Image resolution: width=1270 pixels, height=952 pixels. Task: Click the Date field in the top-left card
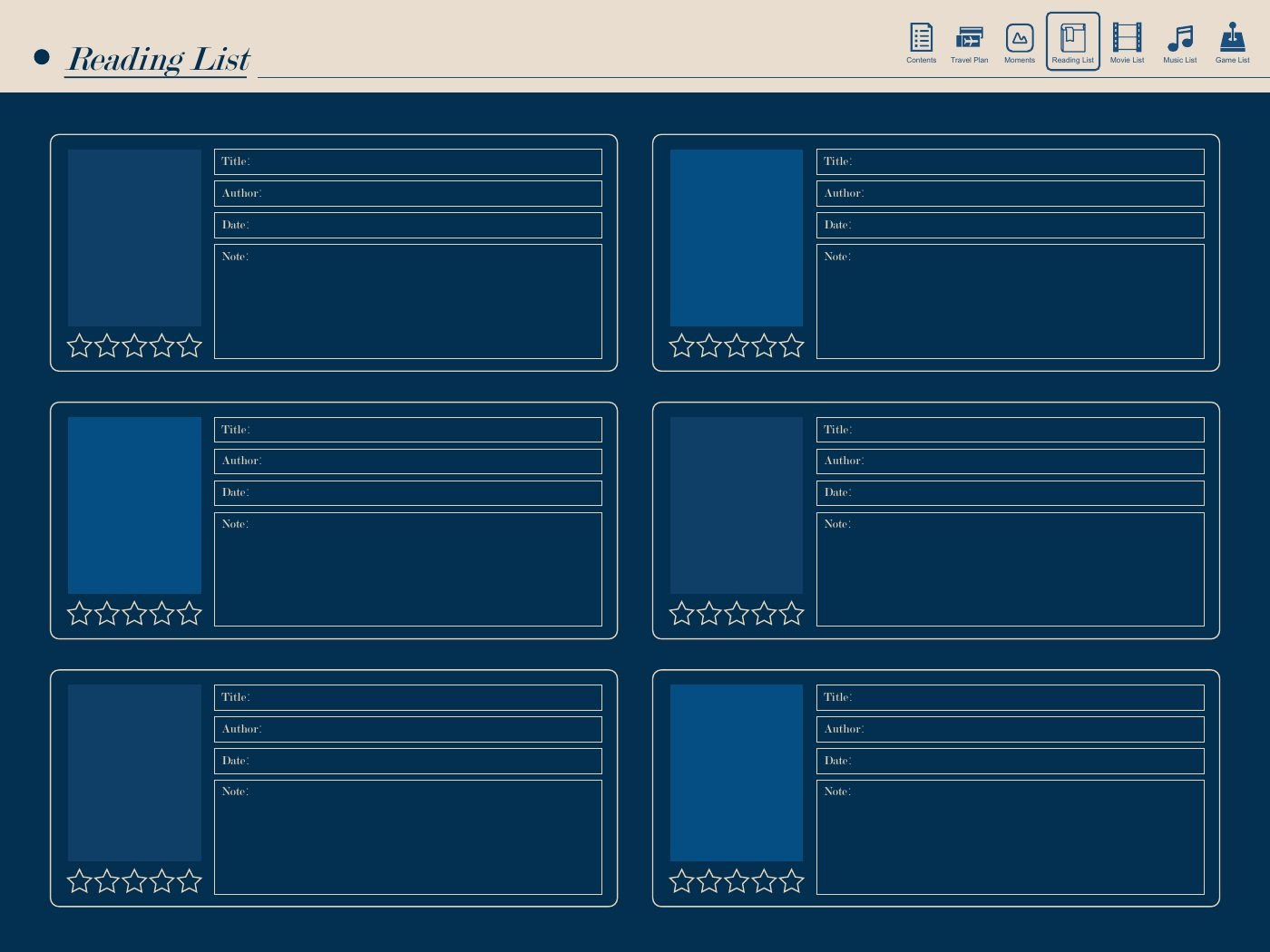tap(408, 225)
